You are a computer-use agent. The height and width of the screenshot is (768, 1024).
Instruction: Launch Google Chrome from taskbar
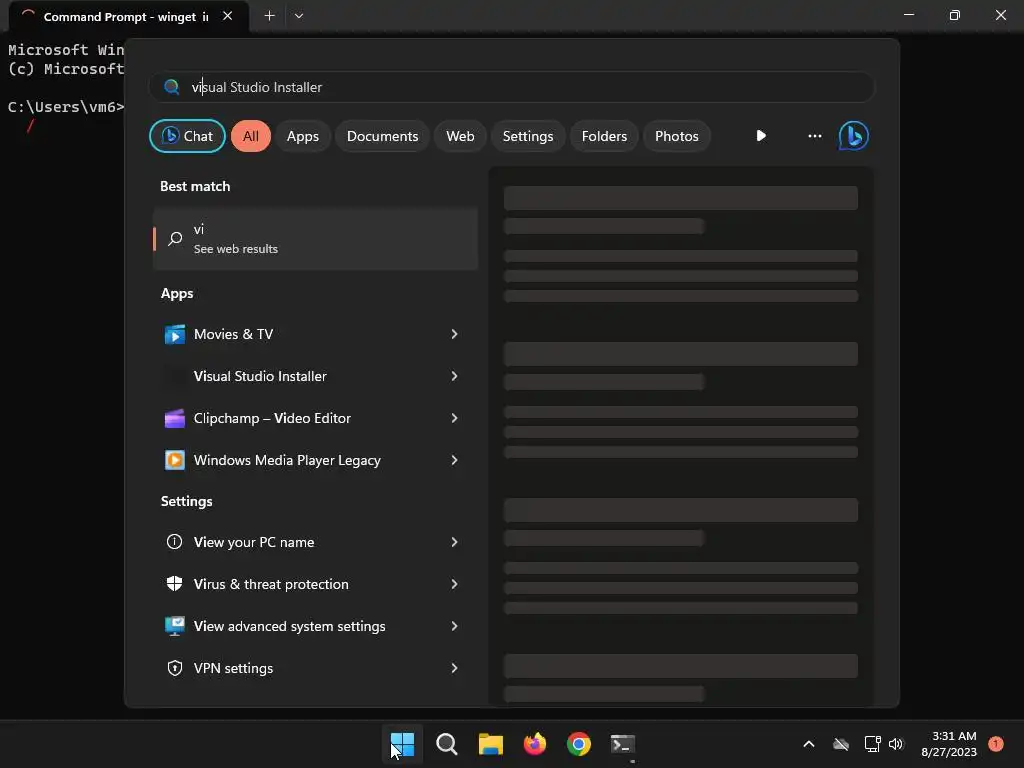click(x=579, y=744)
